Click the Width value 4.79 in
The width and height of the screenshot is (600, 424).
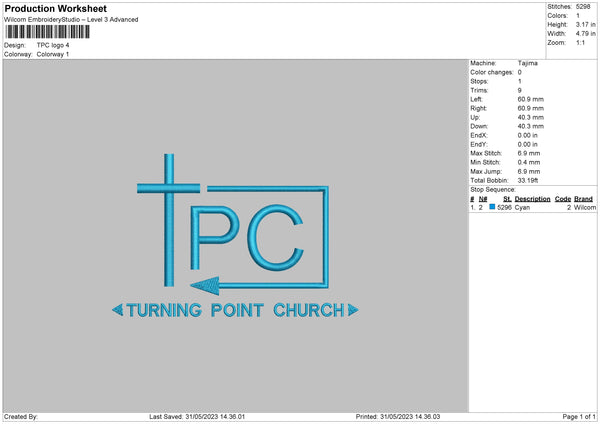point(585,34)
